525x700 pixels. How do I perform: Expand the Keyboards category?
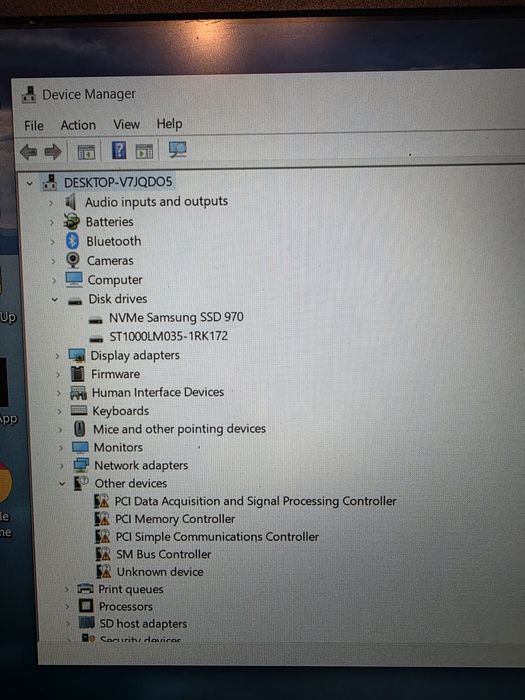(x=59, y=411)
